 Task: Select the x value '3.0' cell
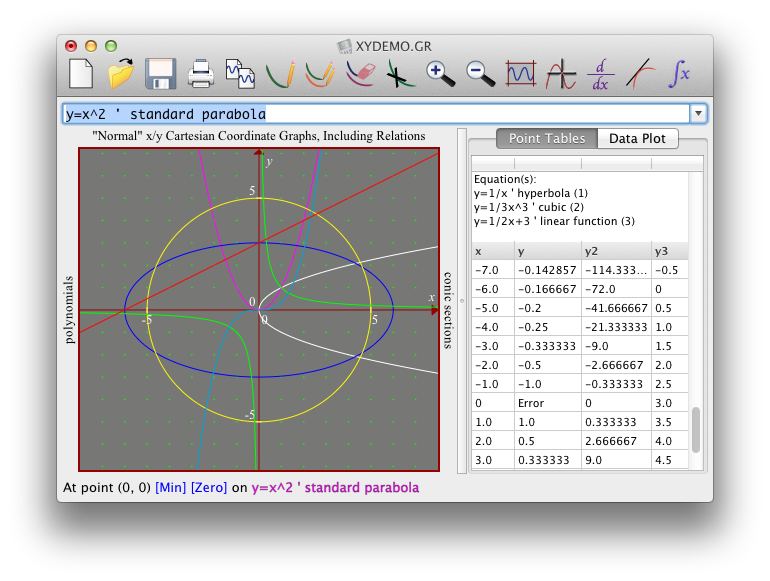pyautogui.click(x=493, y=460)
